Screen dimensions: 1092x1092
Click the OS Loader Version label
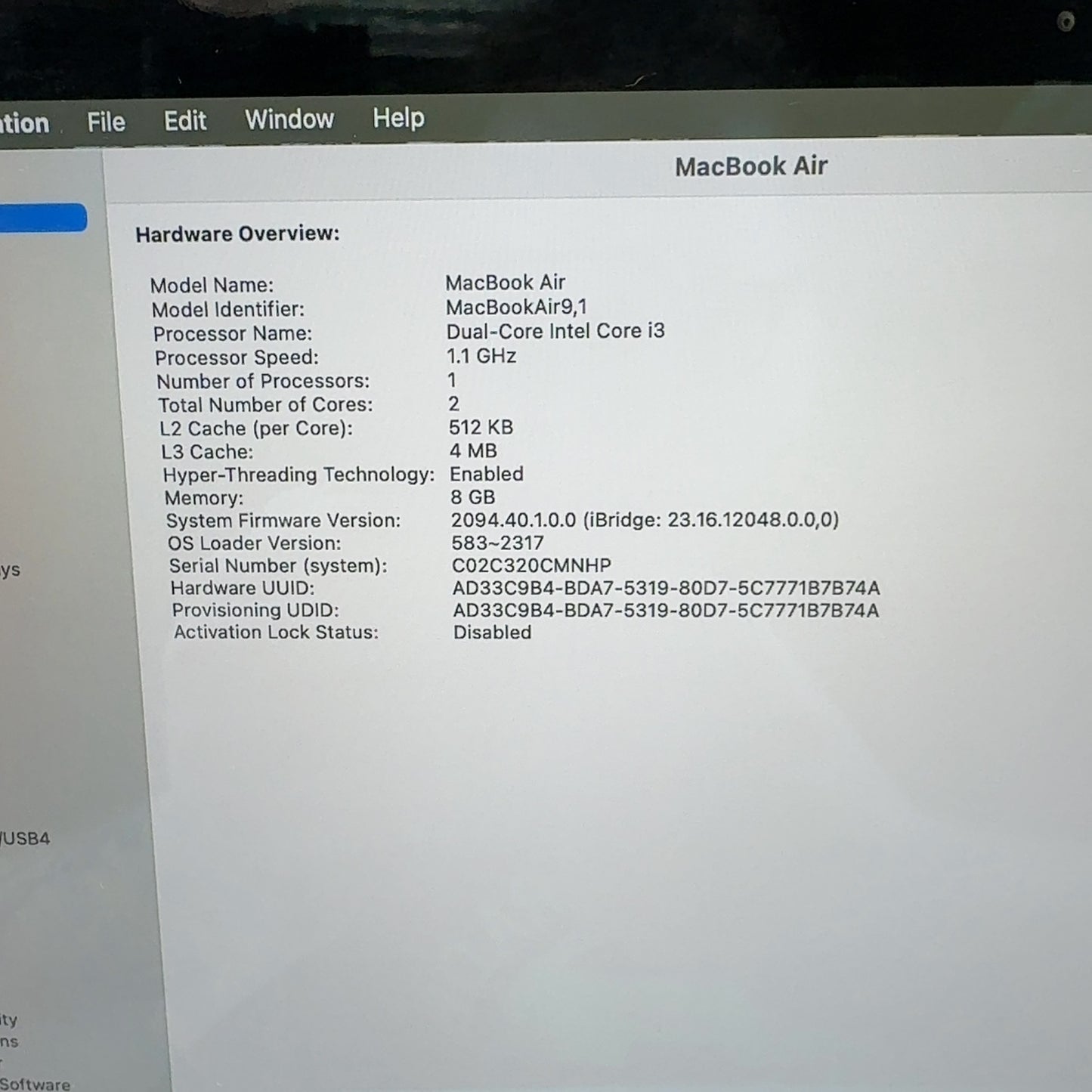pyautogui.click(x=255, y=543)
